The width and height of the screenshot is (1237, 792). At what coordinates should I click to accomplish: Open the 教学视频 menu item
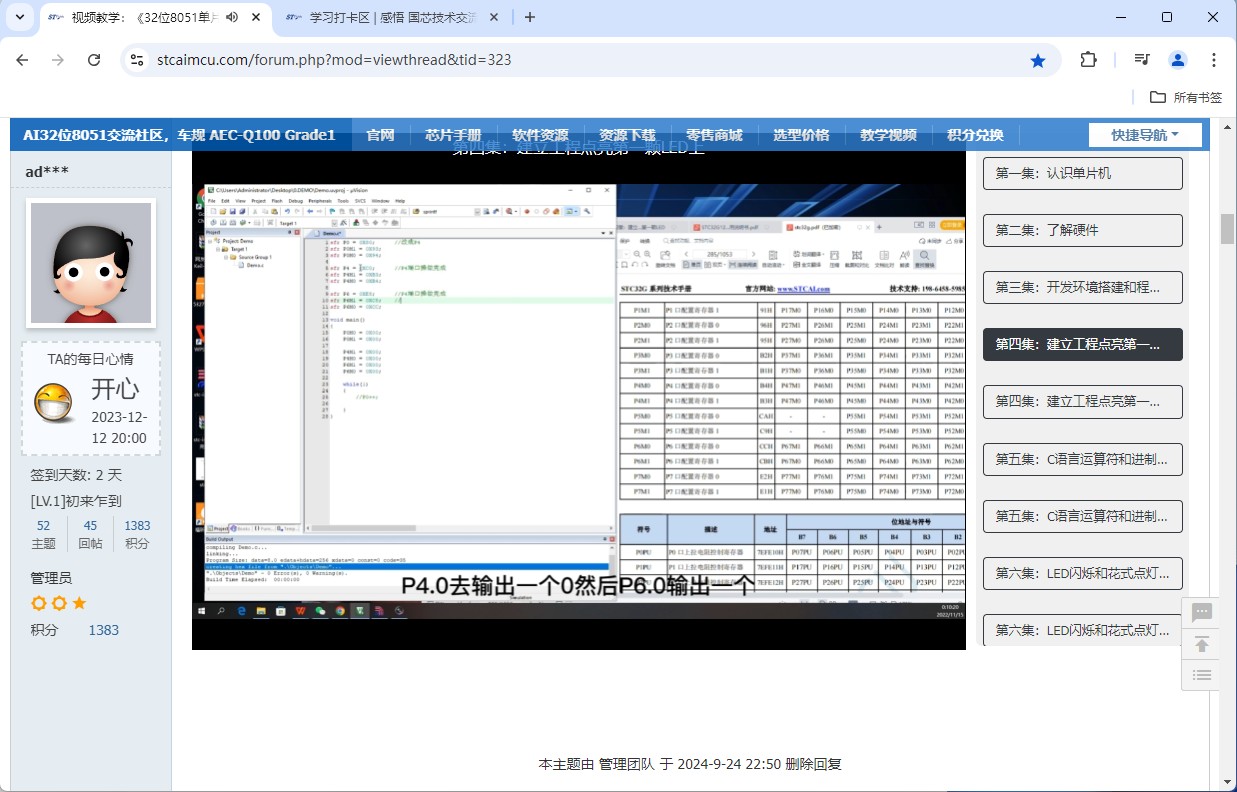click(x=888, y=135)
